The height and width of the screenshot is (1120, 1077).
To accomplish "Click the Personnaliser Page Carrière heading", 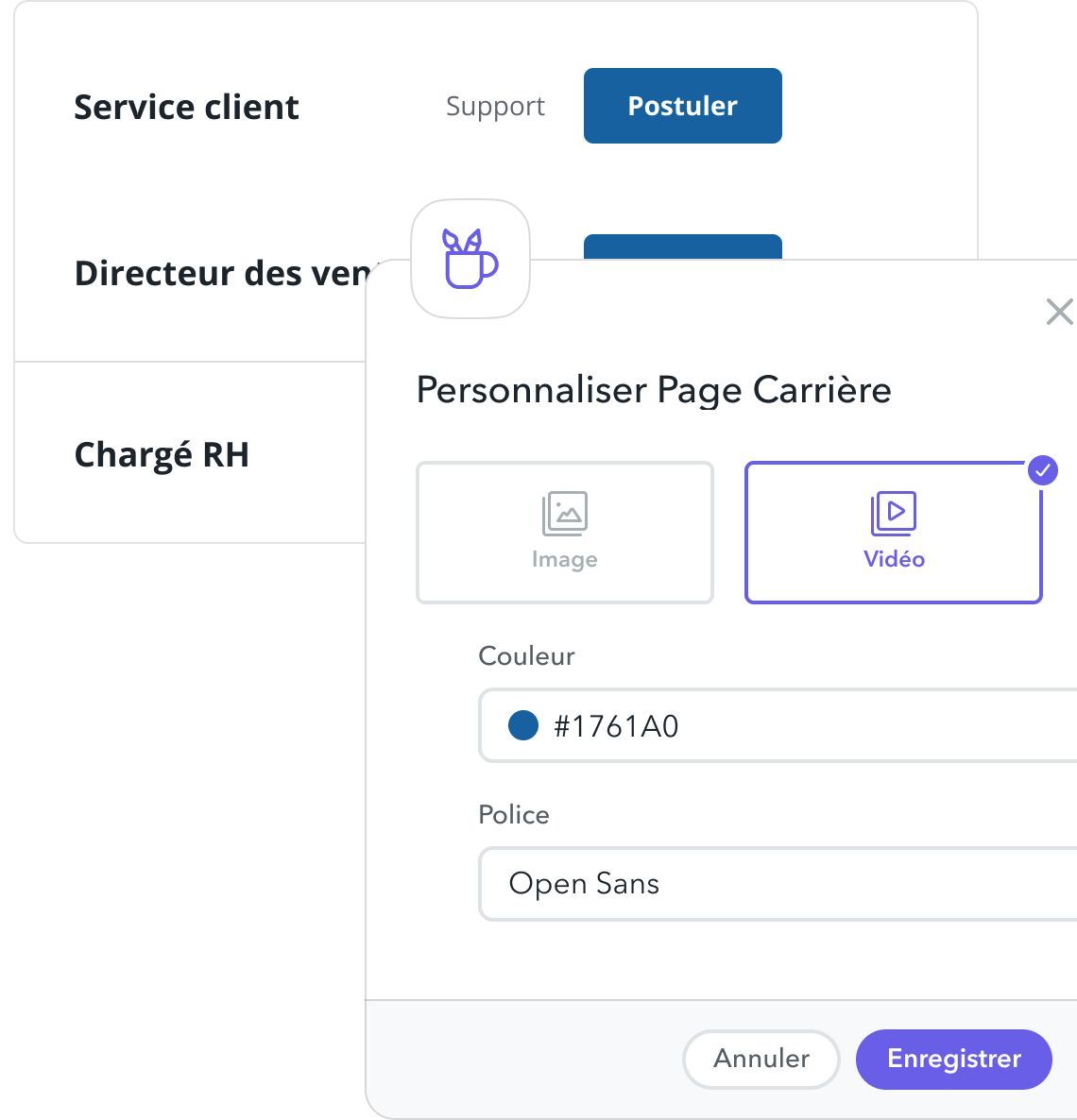I will (654, 390).
